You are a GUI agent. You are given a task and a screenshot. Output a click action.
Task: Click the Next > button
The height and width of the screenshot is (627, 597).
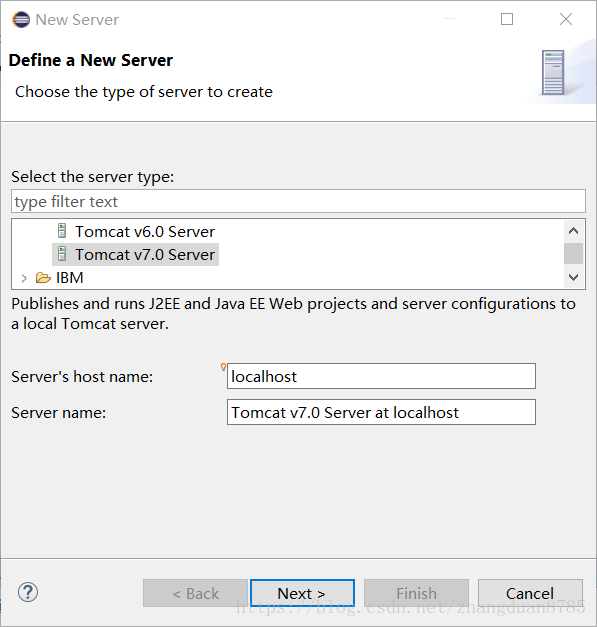point(302,593)
